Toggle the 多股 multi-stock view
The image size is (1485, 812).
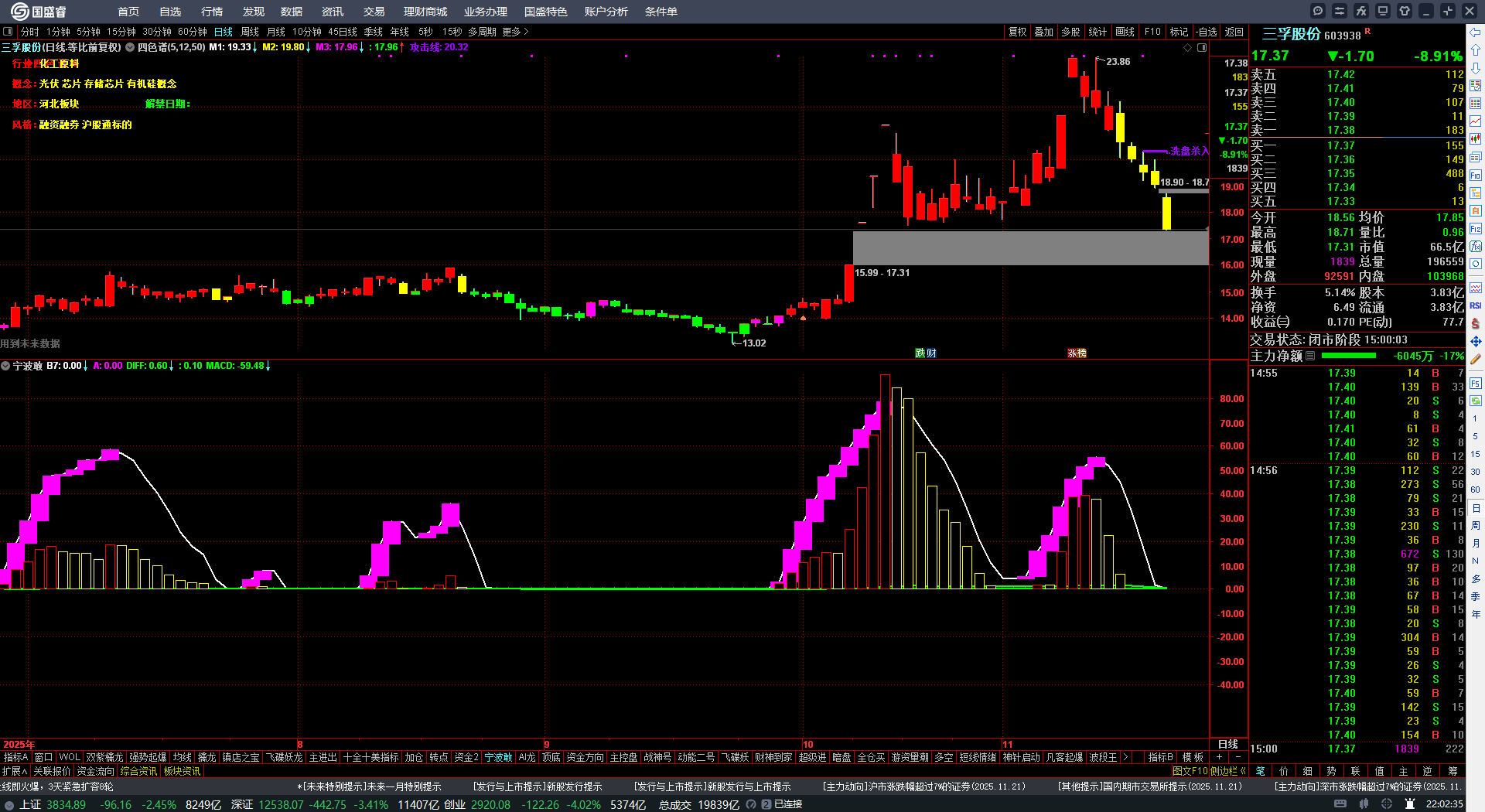pos(1070,32)
